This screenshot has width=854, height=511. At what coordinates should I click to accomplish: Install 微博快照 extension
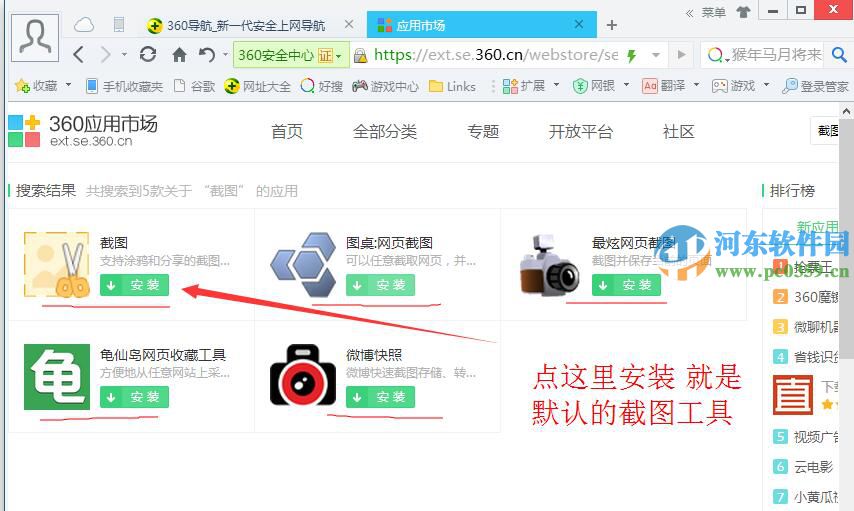pos(380,397)
